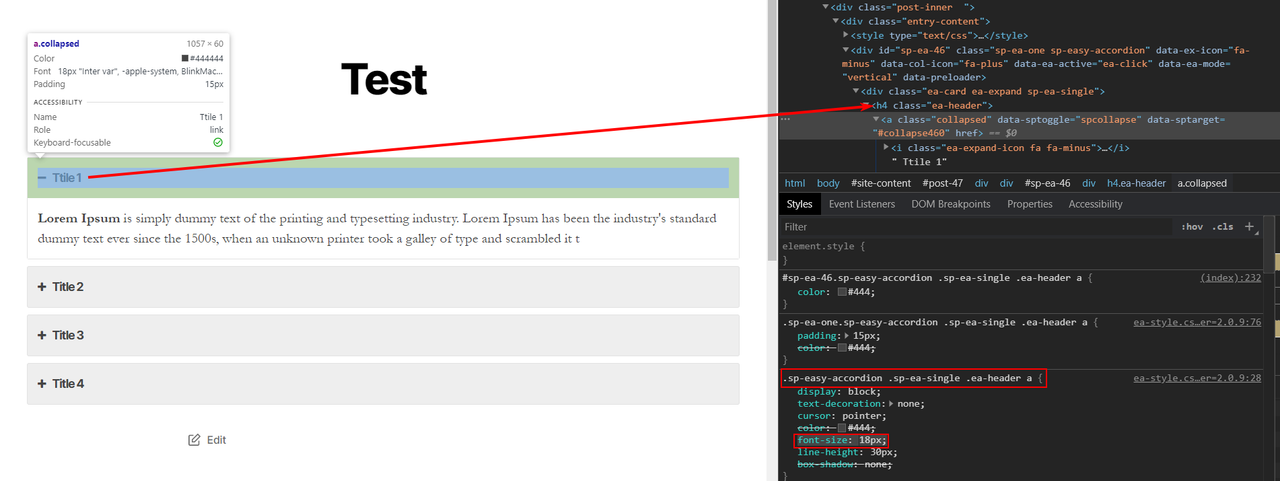Viewport: 1280px width, 481px height.
Task: Expand the style type="text/css" node
Action: coord(846,35)
